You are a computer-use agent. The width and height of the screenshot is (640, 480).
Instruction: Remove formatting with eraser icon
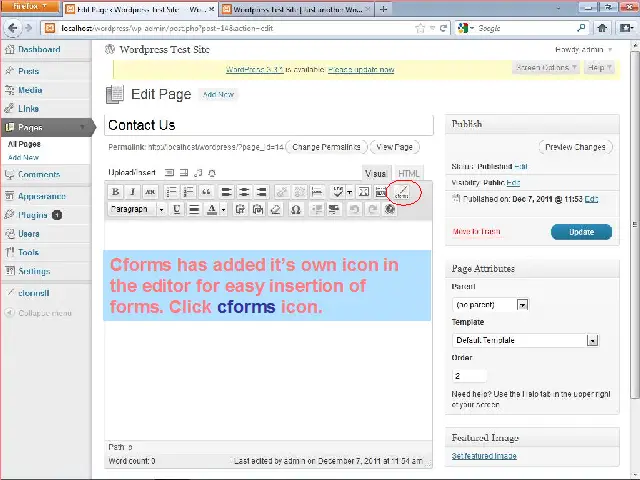276,209
